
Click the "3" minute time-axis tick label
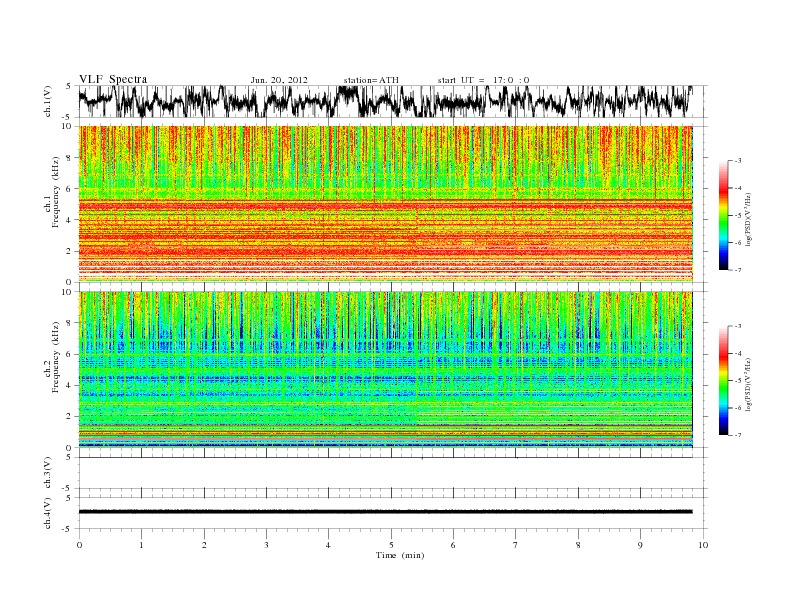pyautogui.click(x=266, y=545)
